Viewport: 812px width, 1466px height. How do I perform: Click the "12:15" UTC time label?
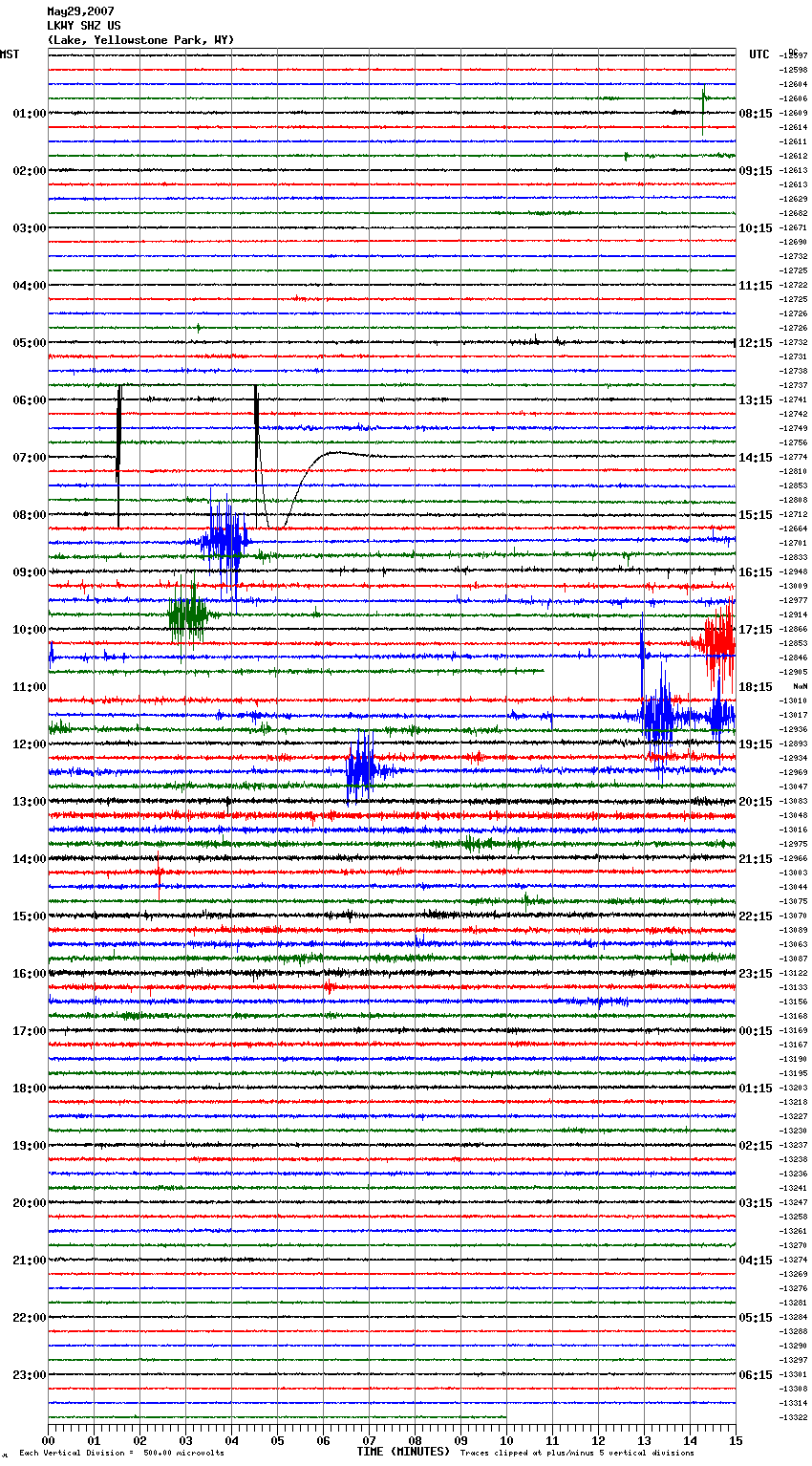(x=756, y=343)
